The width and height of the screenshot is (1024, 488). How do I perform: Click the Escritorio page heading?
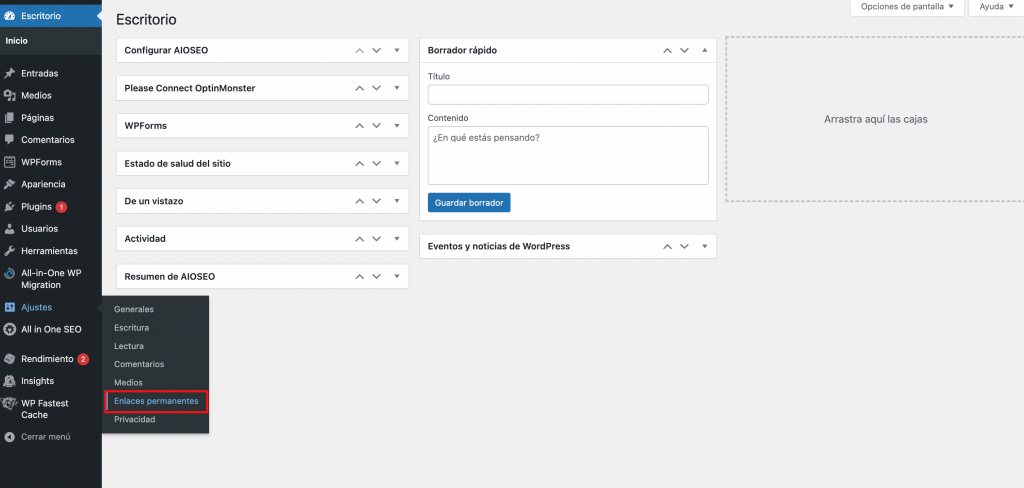[146, 20]
